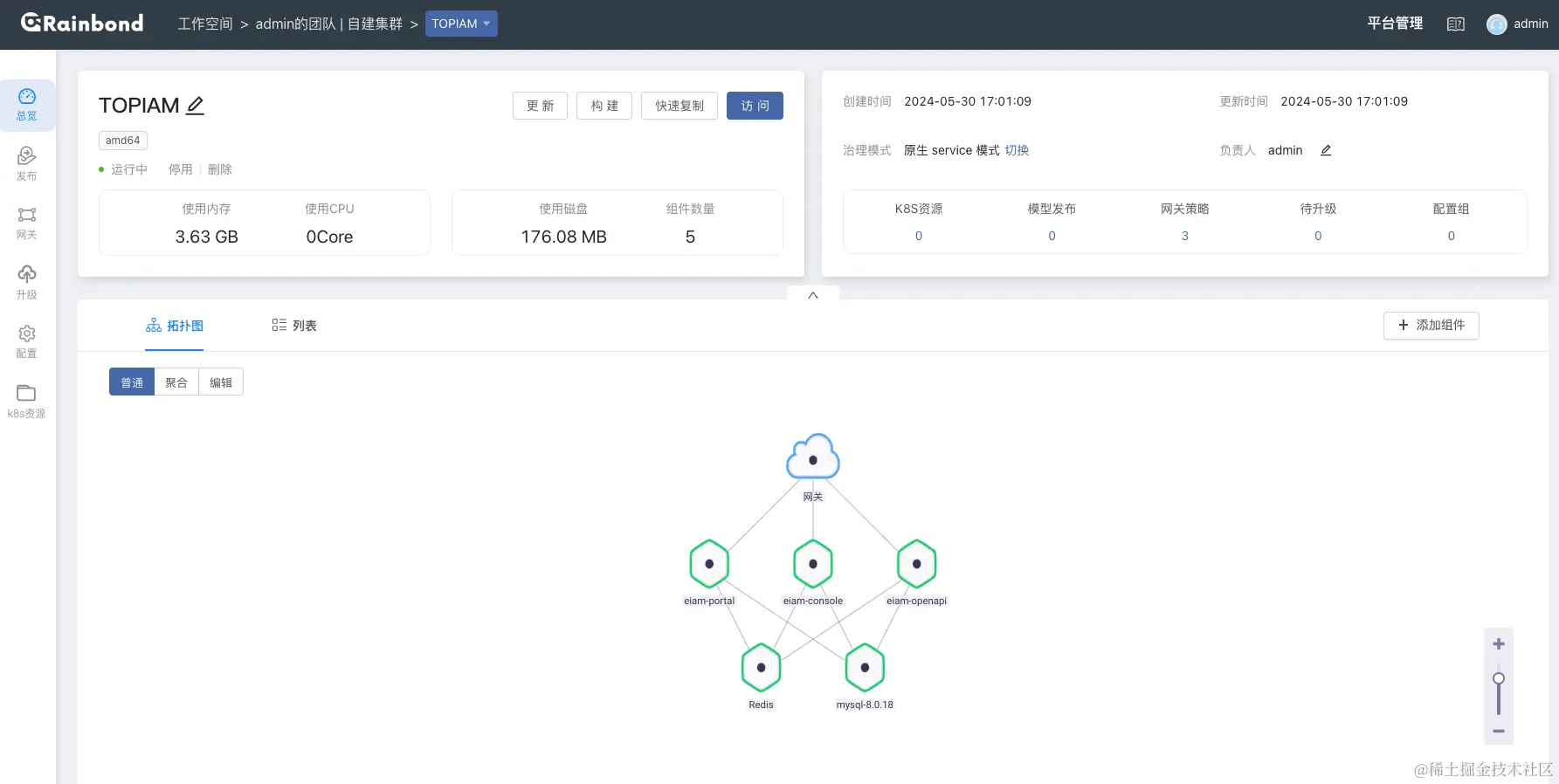Collapse the app info panel chevron

[813, 295]
